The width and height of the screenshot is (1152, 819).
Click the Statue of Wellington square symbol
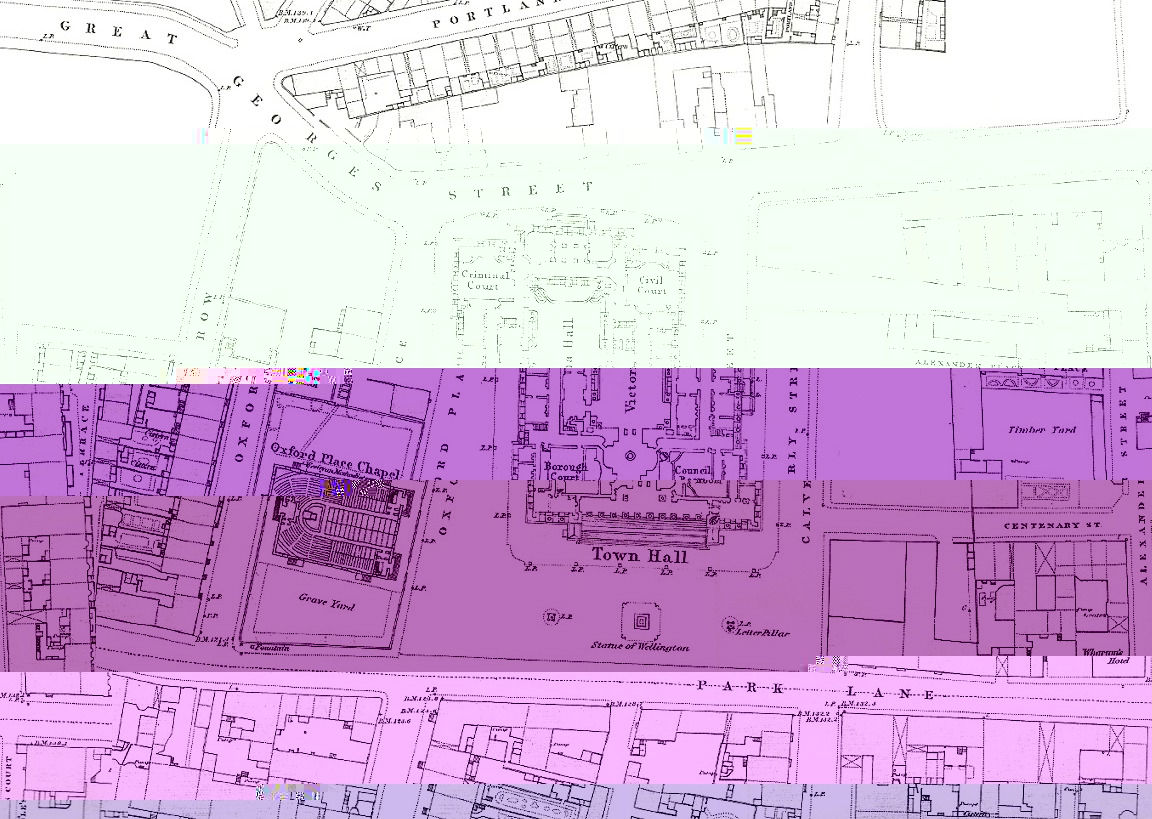point(641,621)
